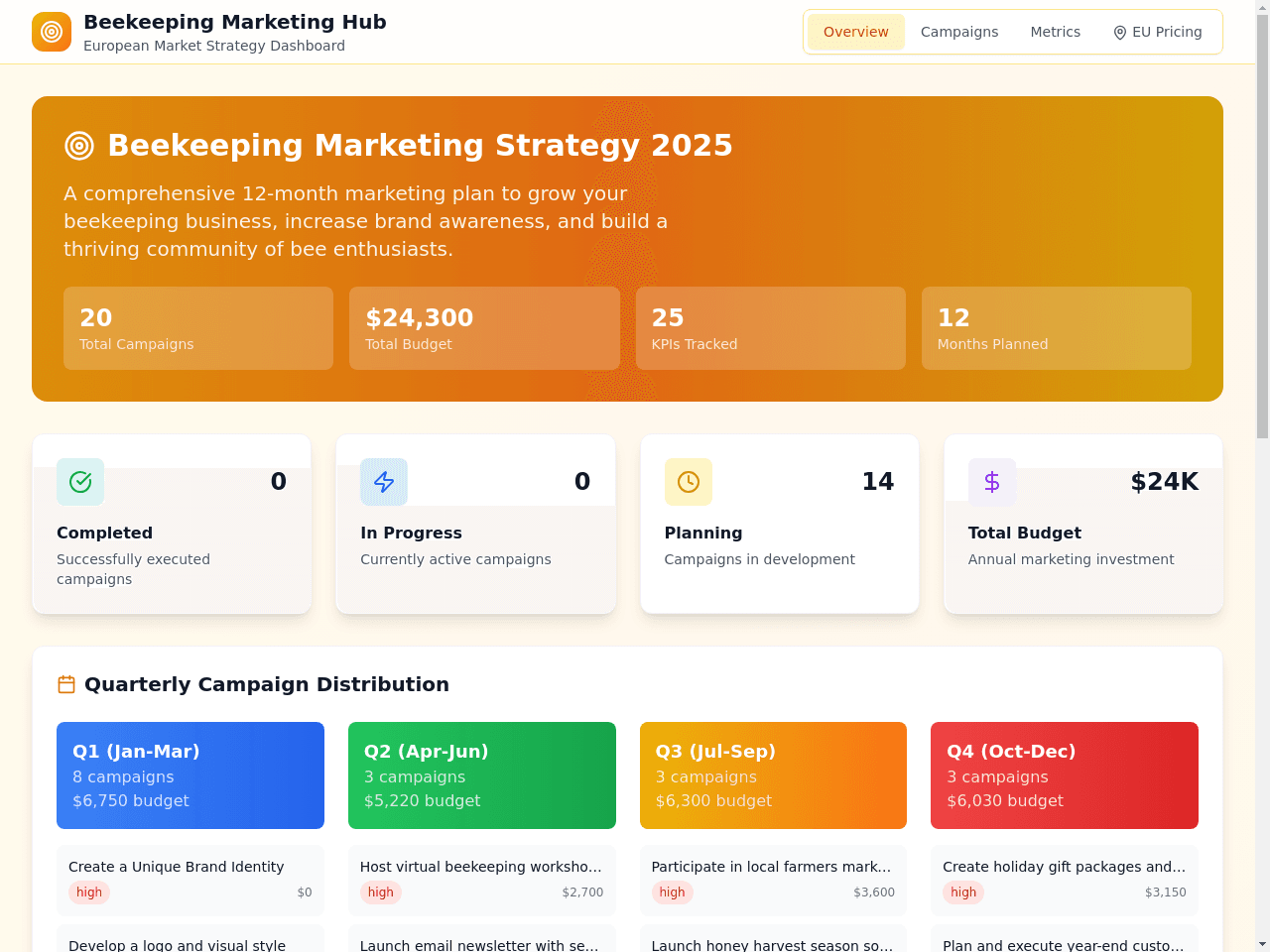Open the In Progress campaigns card
This screenshot has width=1270, height=952.
475,524
